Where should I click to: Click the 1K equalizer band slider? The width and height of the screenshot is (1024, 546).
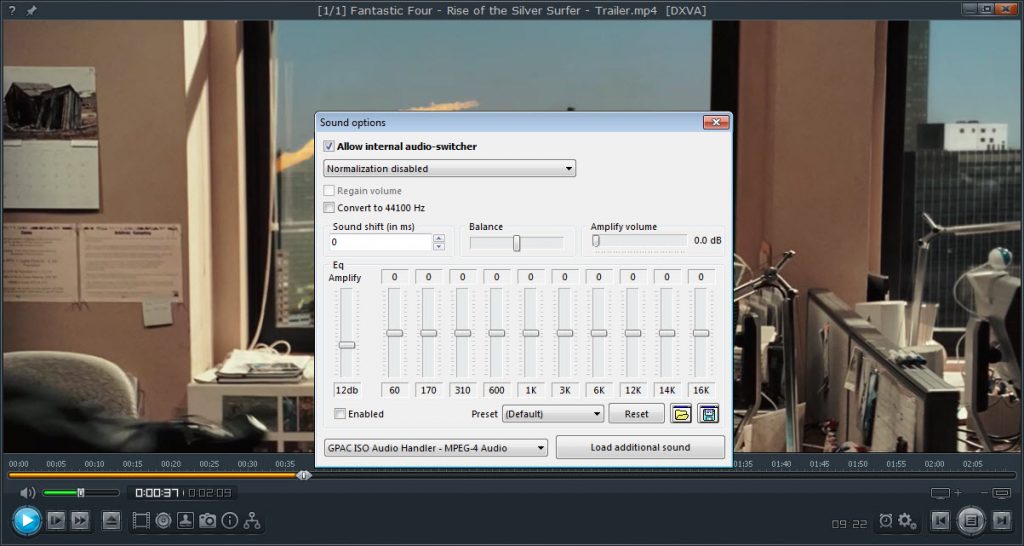click(x=531, y=333)
